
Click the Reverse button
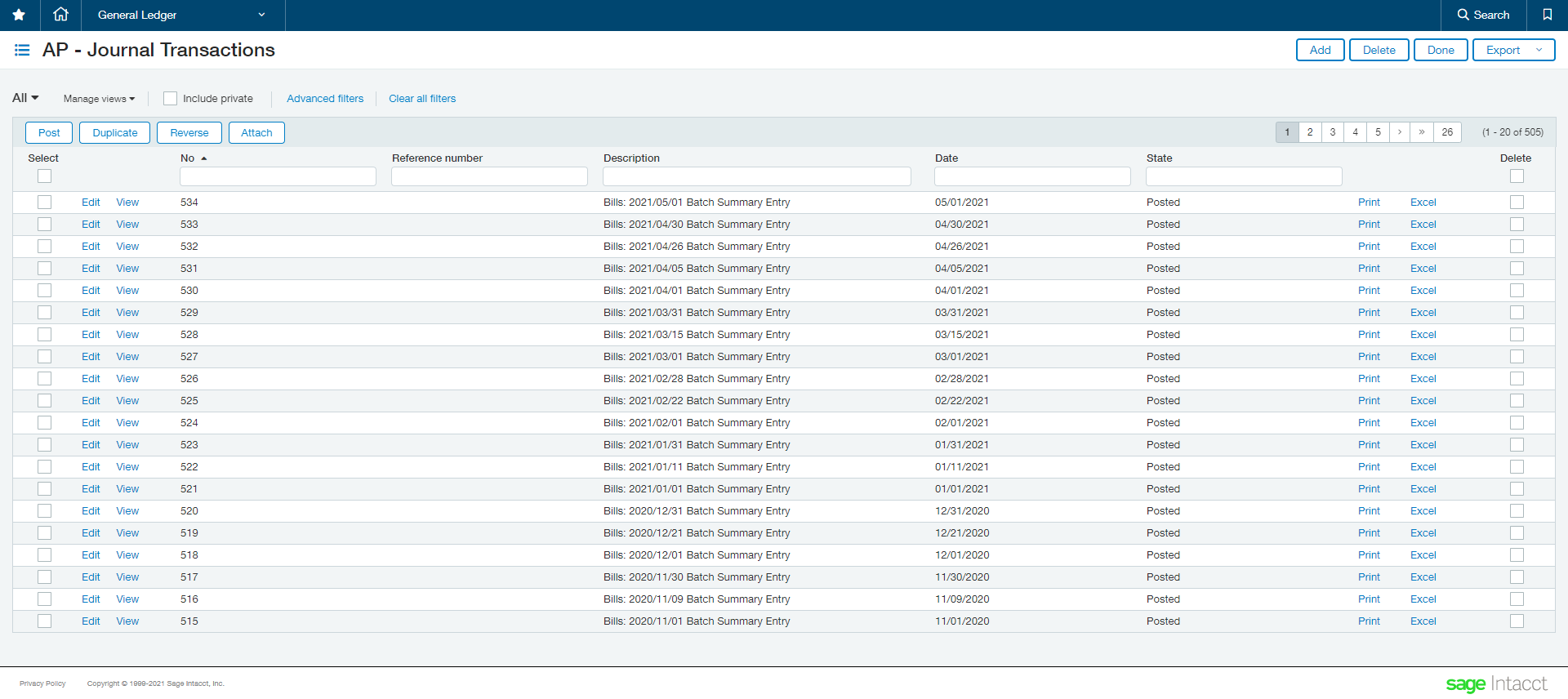coord(189,133)
